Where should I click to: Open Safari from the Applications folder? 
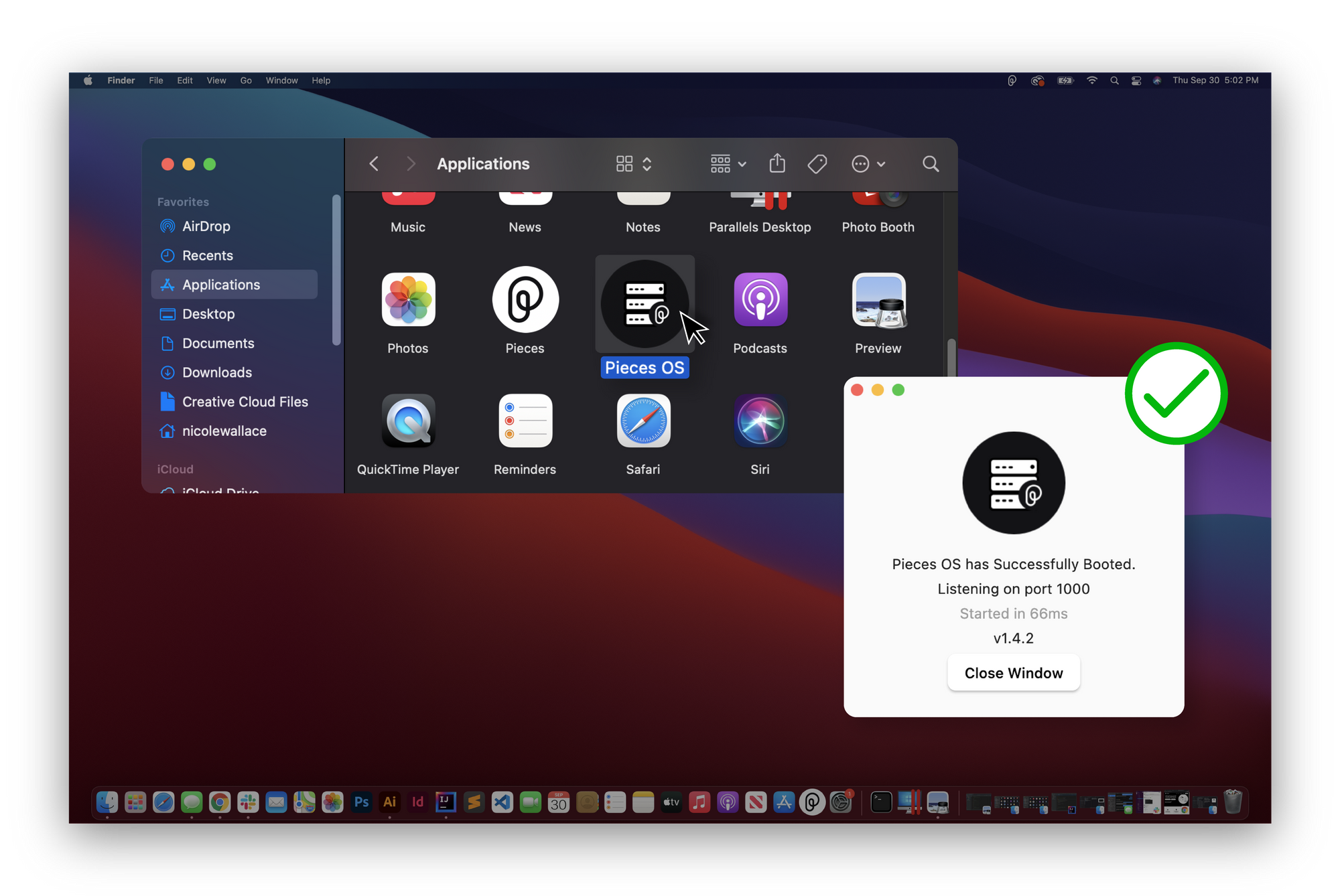pyautogui.click(x=643, y=421)
